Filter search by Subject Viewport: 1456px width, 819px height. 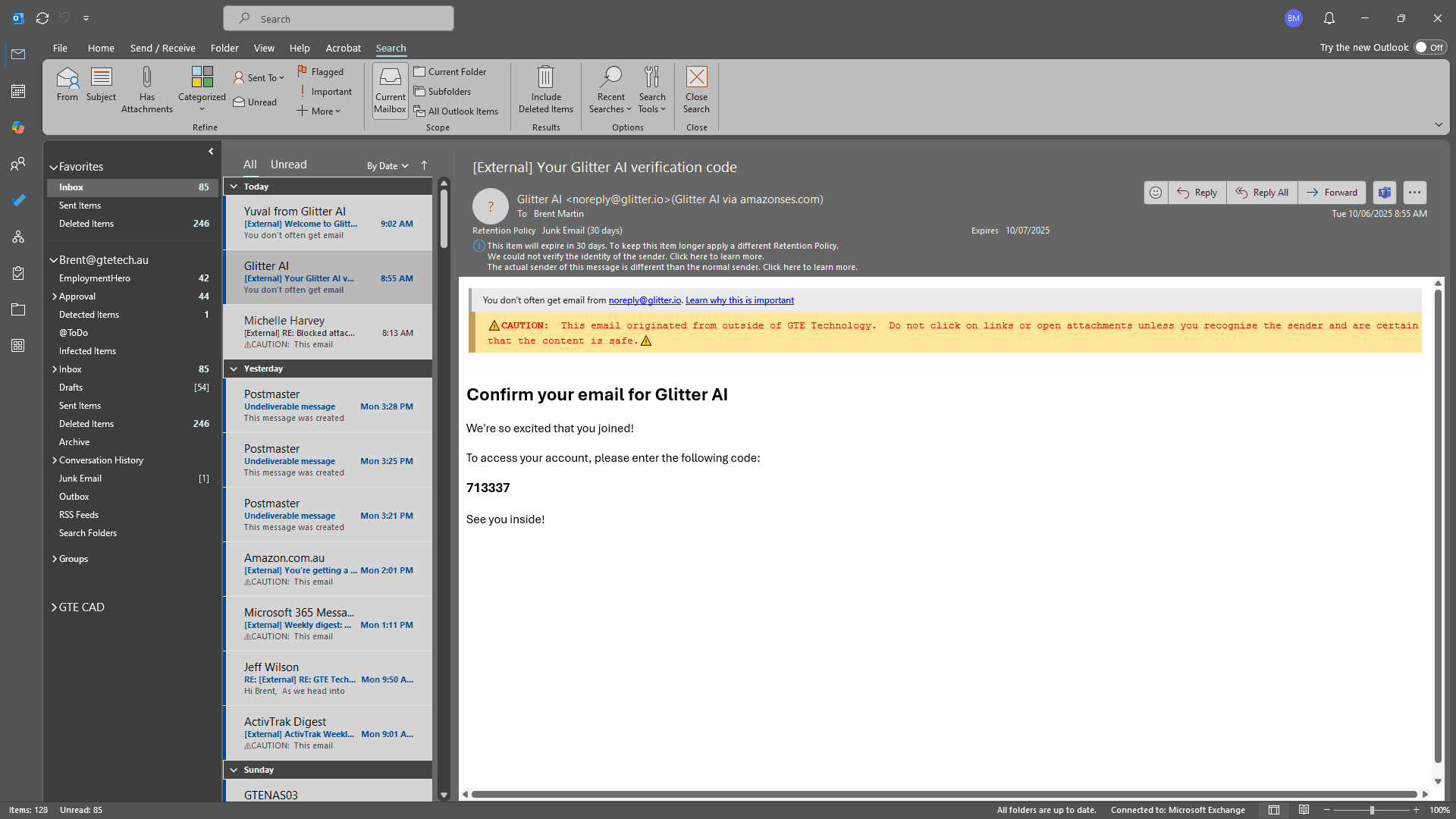[101, 83]
